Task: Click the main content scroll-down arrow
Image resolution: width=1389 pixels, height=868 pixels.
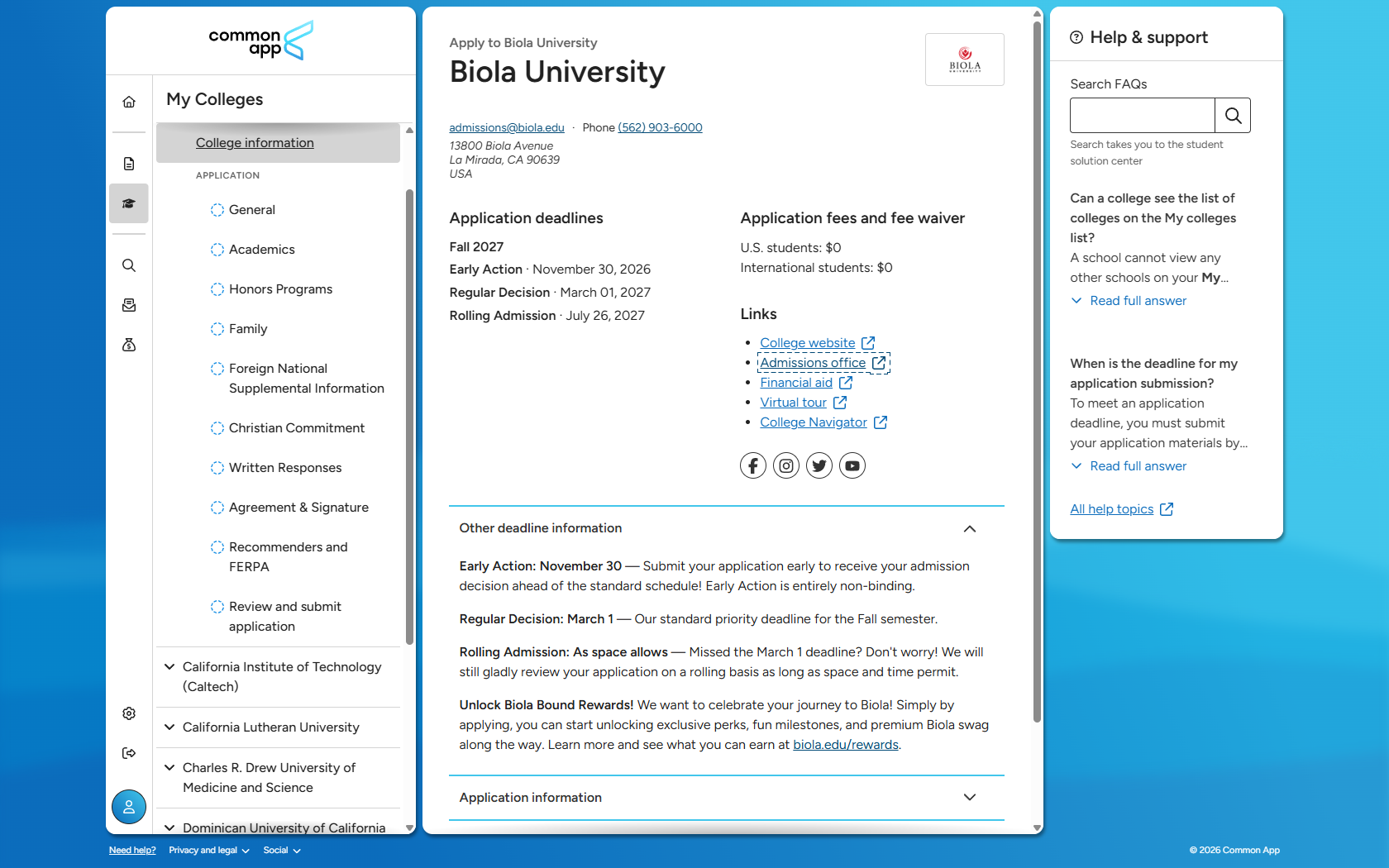Action: pos(1037,827)
